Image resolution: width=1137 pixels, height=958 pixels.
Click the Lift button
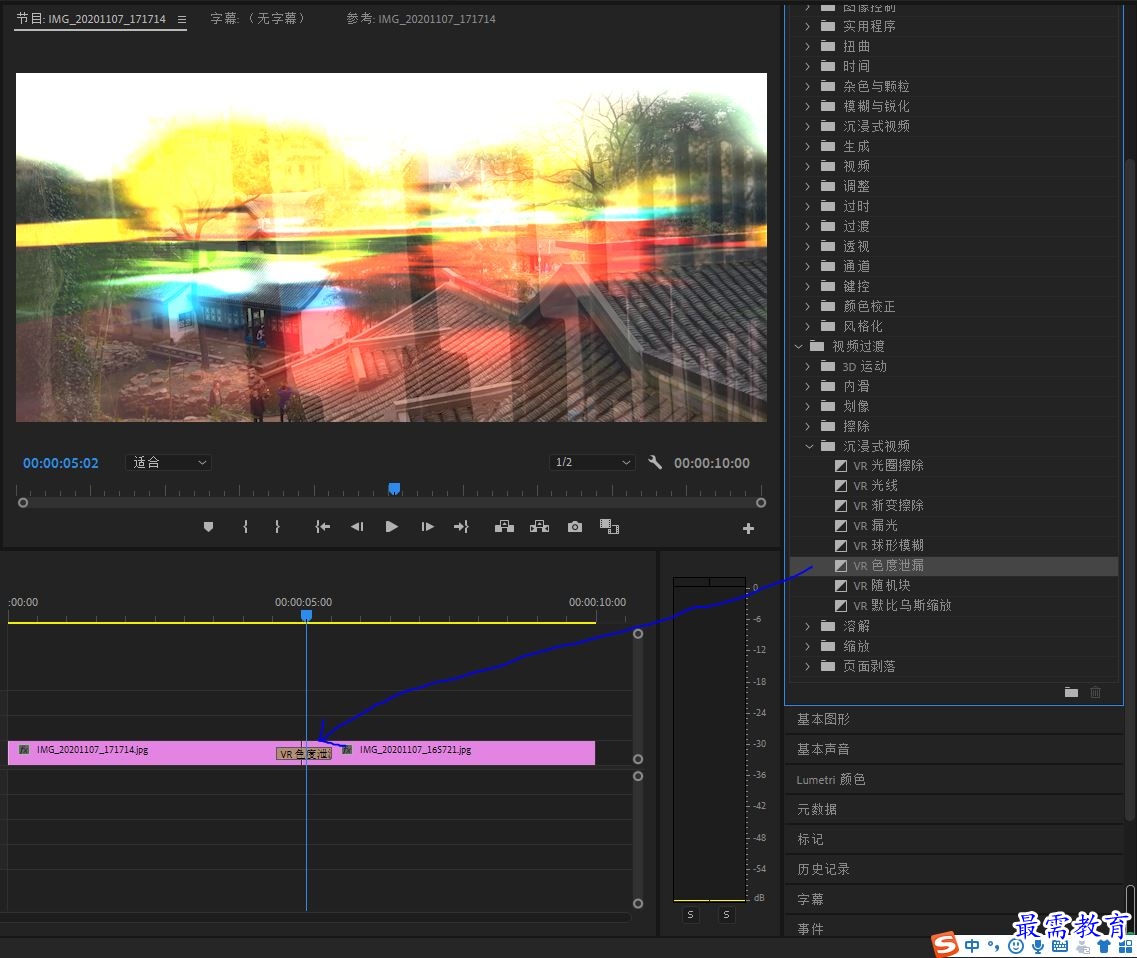pyautogui.click(x=504, y=527)
